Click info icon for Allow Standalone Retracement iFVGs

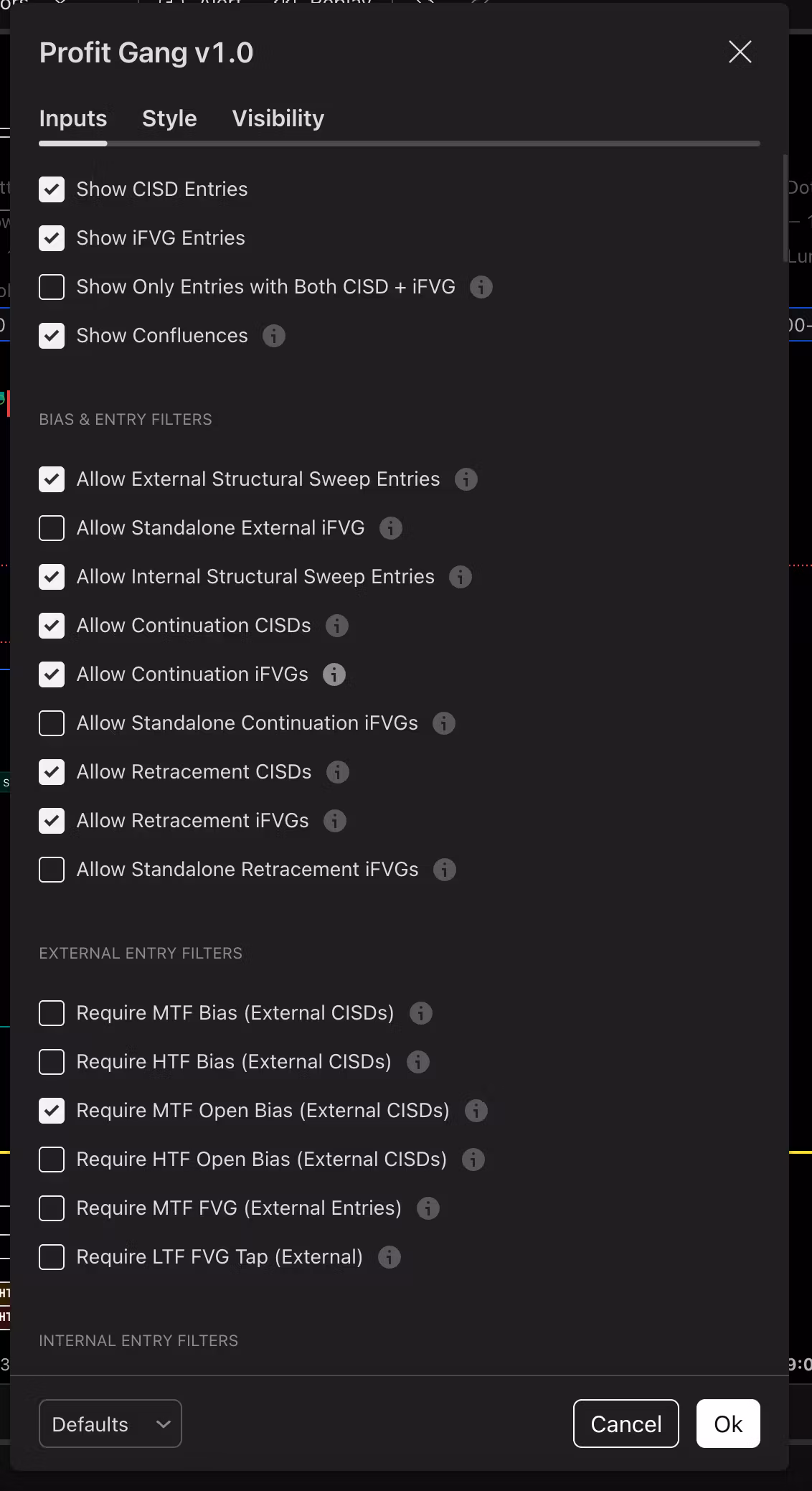(444, 870)
